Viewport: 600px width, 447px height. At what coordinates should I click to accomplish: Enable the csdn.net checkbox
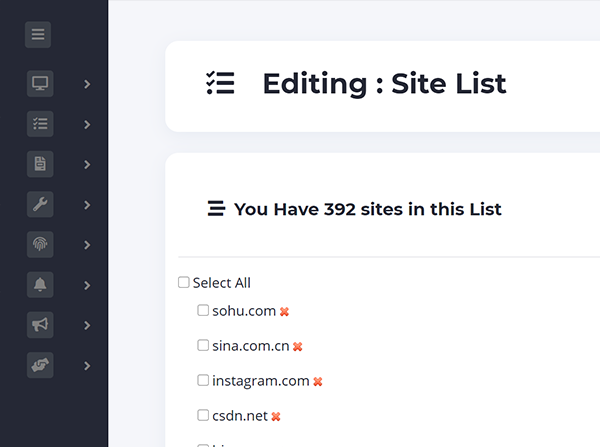pos(203,415)
